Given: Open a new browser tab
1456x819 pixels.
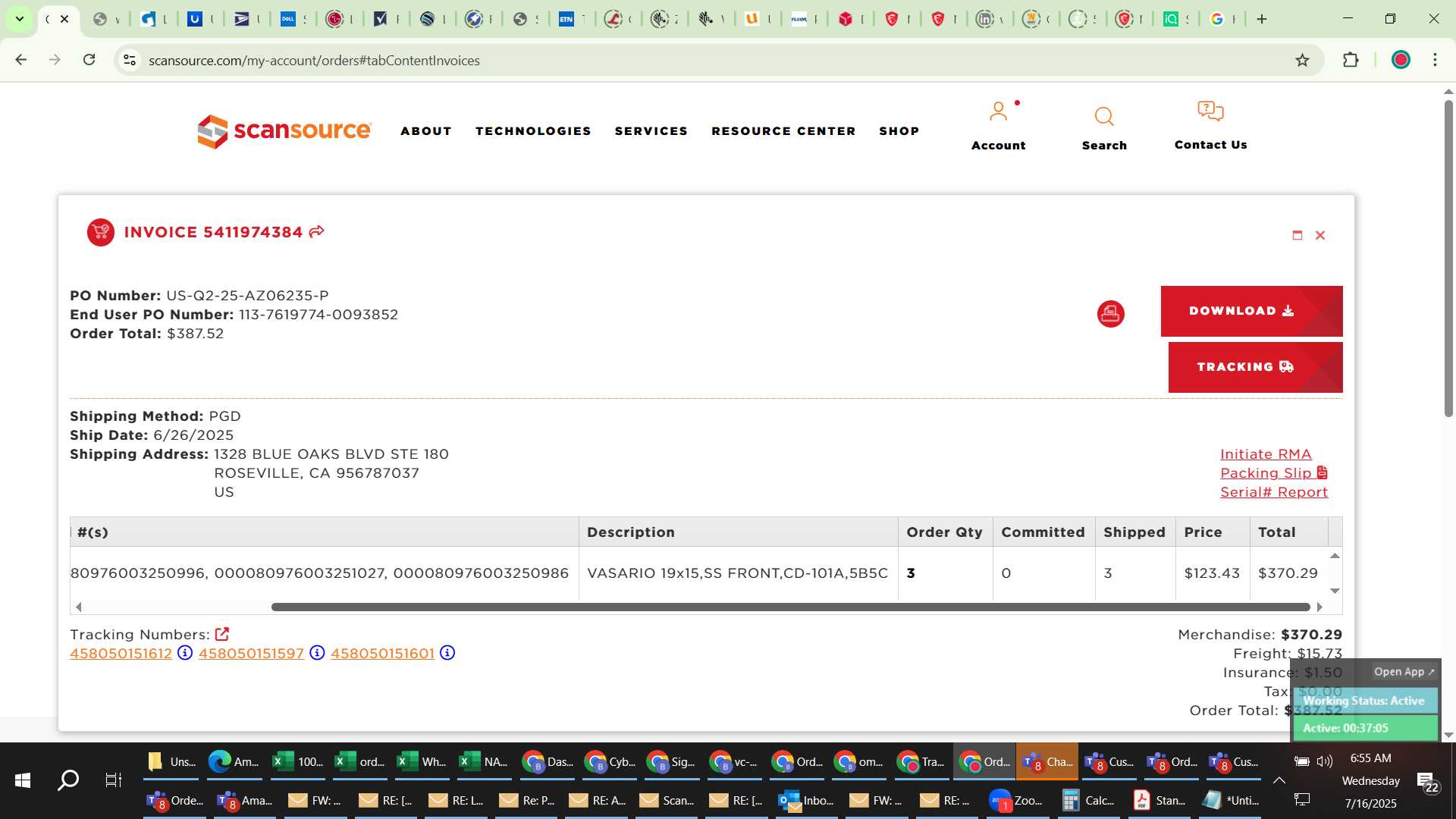Looking at the screenshot, I should pyautogui.click(x=1262, y=19).
